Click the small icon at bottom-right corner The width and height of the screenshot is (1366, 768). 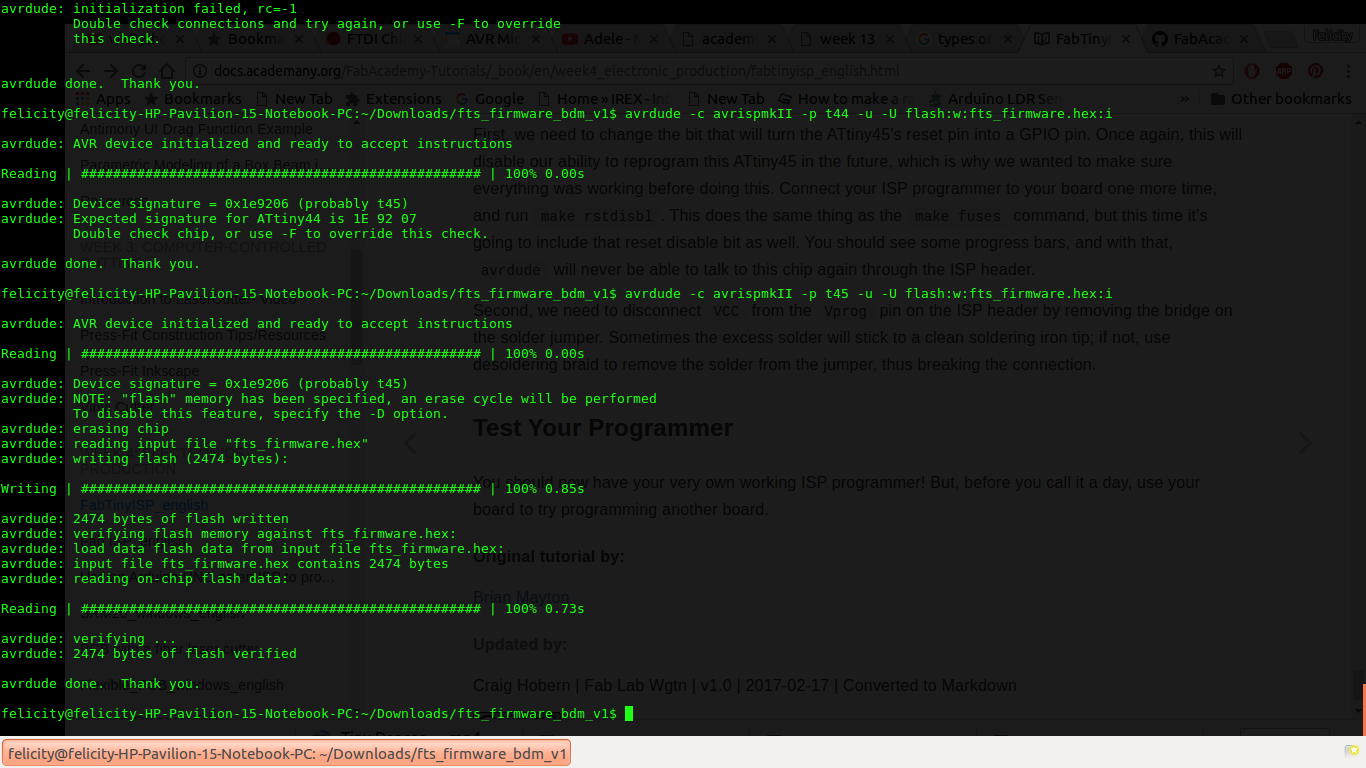[x=1352, y=749]
